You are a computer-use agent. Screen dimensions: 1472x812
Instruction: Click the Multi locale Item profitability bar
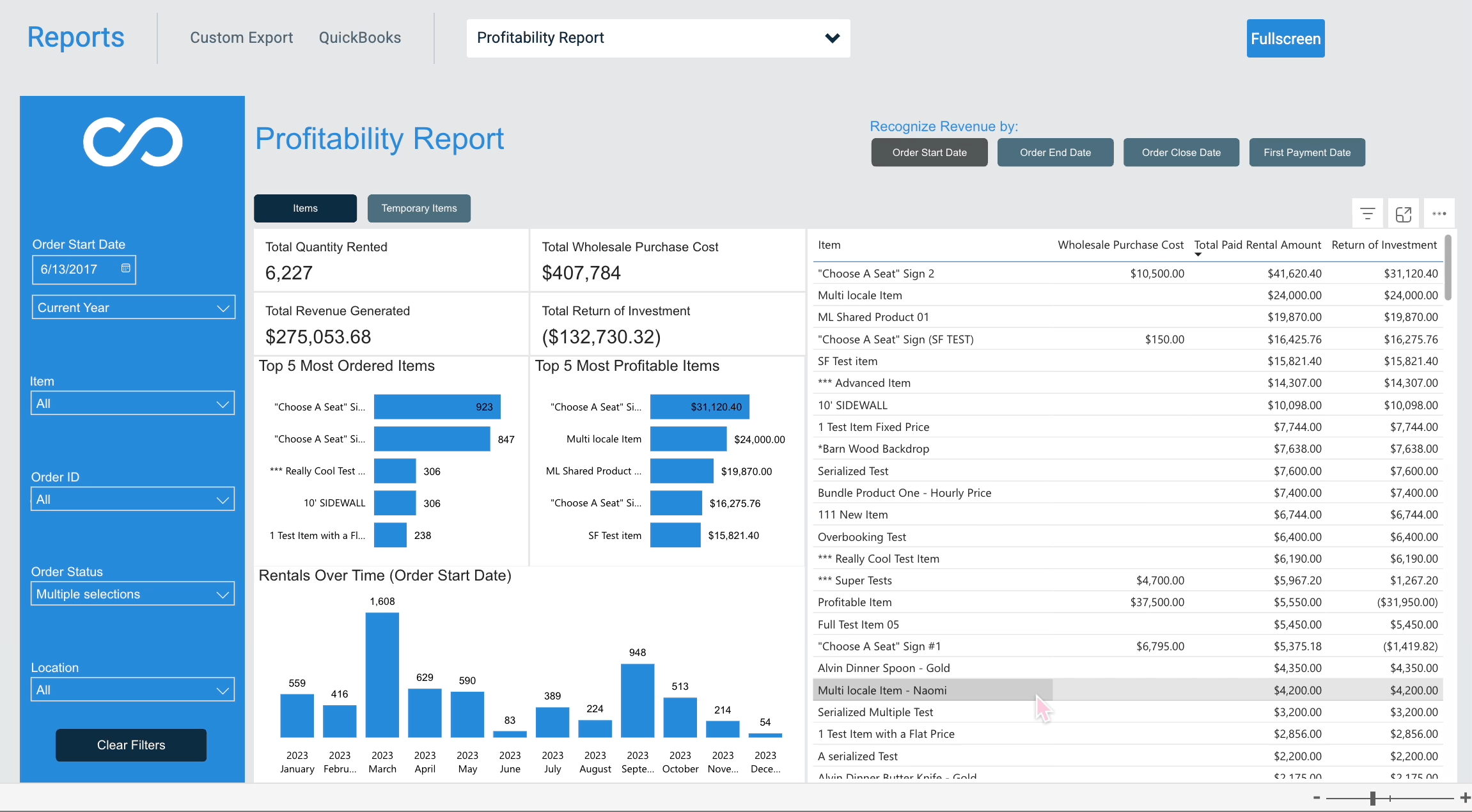pyautogui.click(x=689, y=439)
